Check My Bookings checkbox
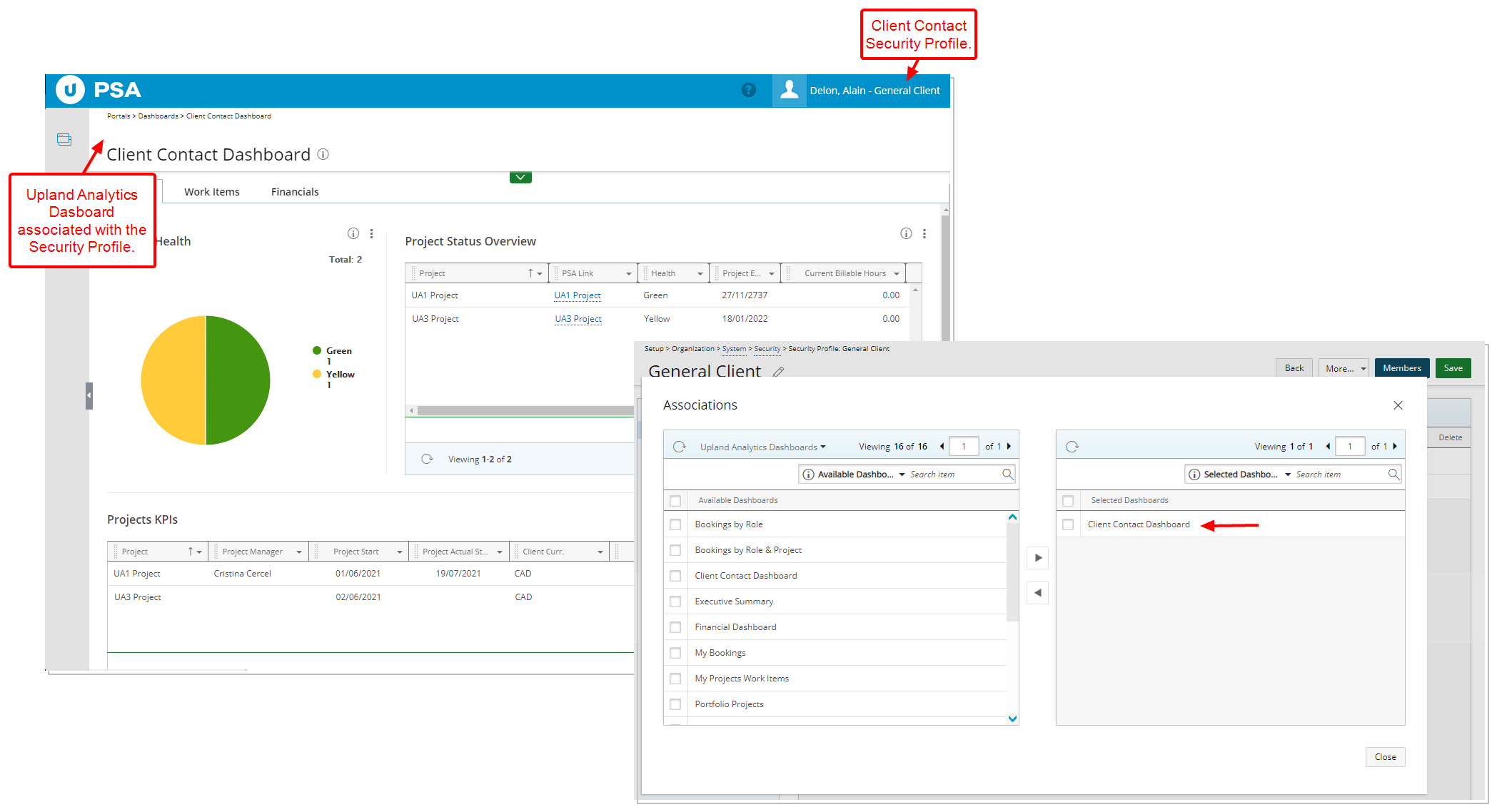Viewport: 1497px width, 812px height. 675,653
